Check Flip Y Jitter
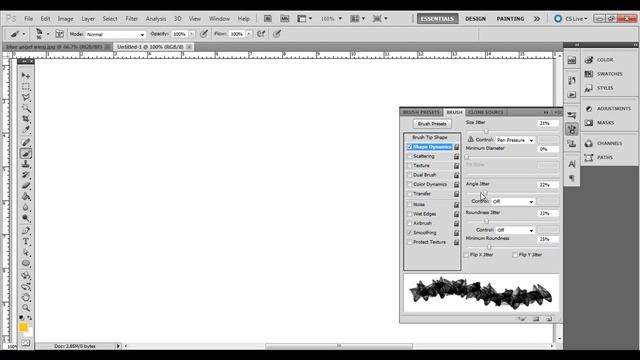Image resolution: width=640 pixels, height=360 pixels. tap(515, 255)
